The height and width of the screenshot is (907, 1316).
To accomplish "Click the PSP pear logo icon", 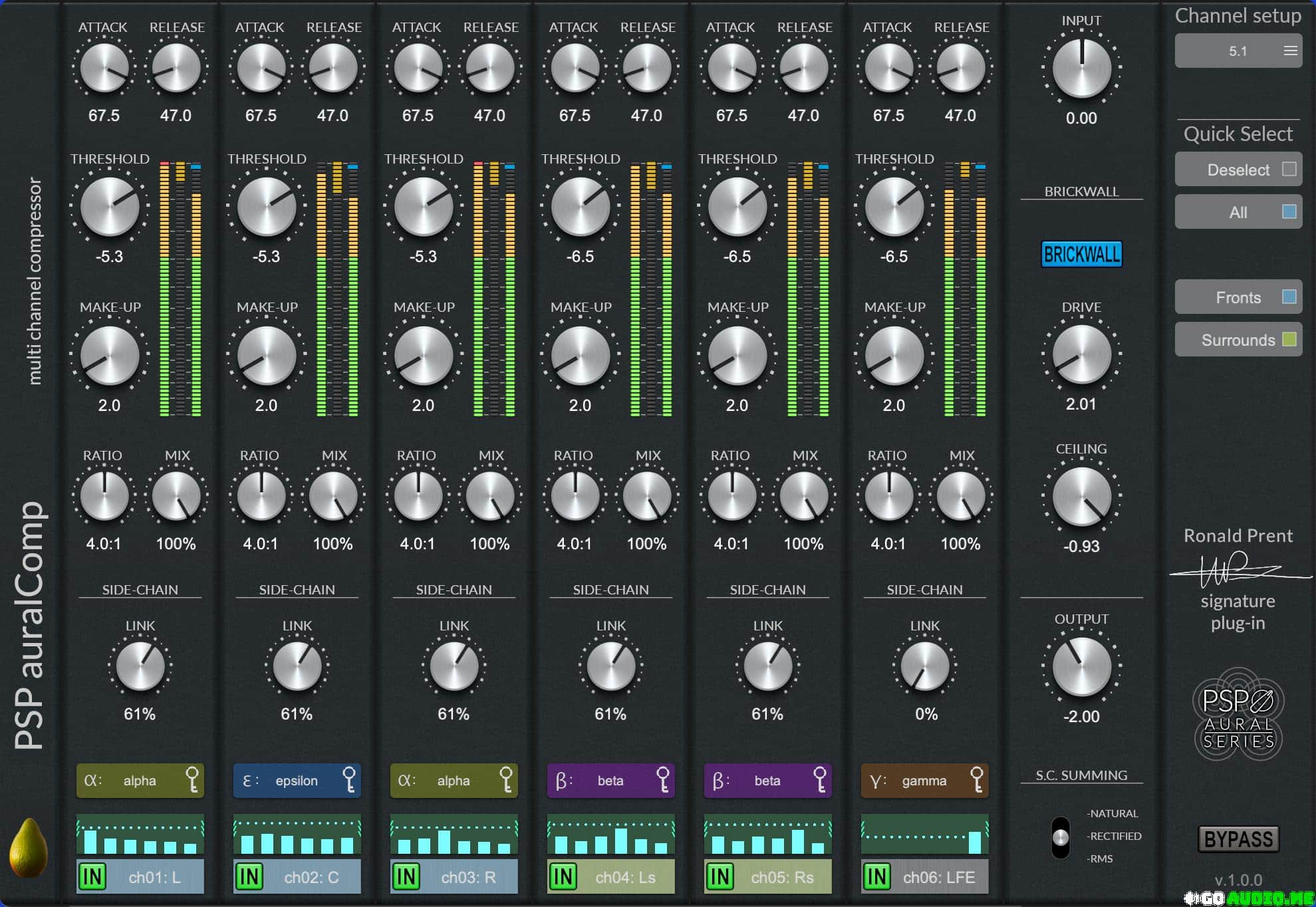I will click(28, 848).
